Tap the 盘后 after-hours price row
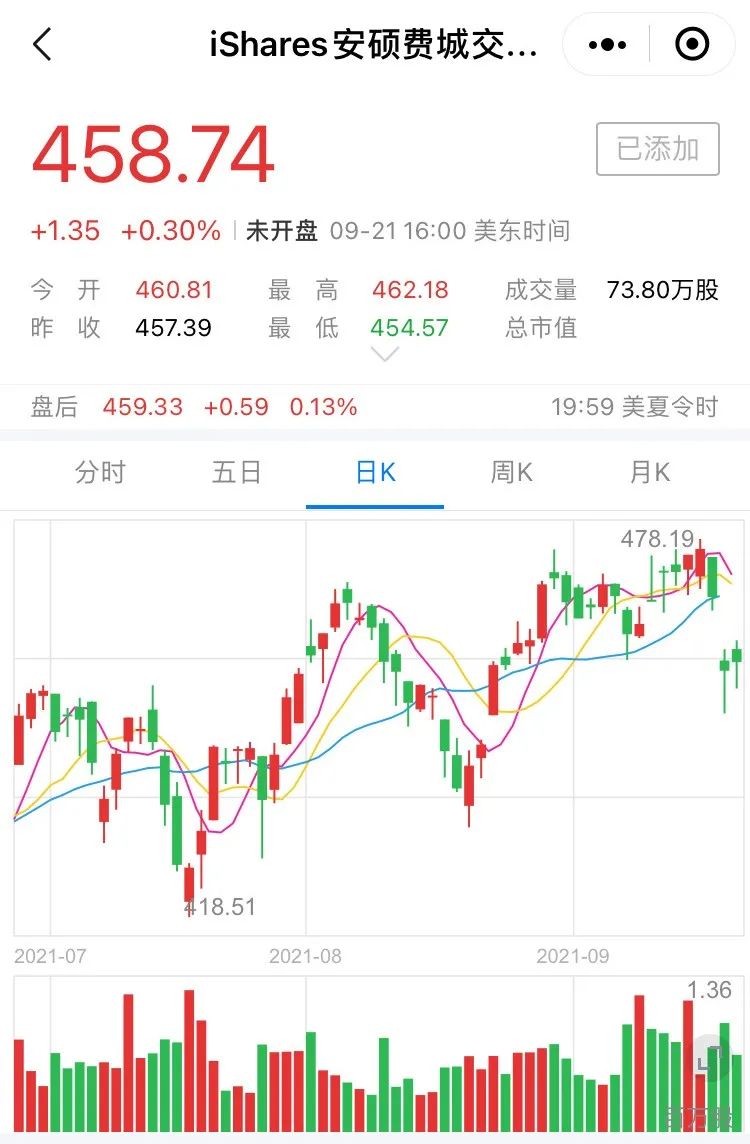The width and height of the screenshot is (750, 1144). [x=375, y=406]
